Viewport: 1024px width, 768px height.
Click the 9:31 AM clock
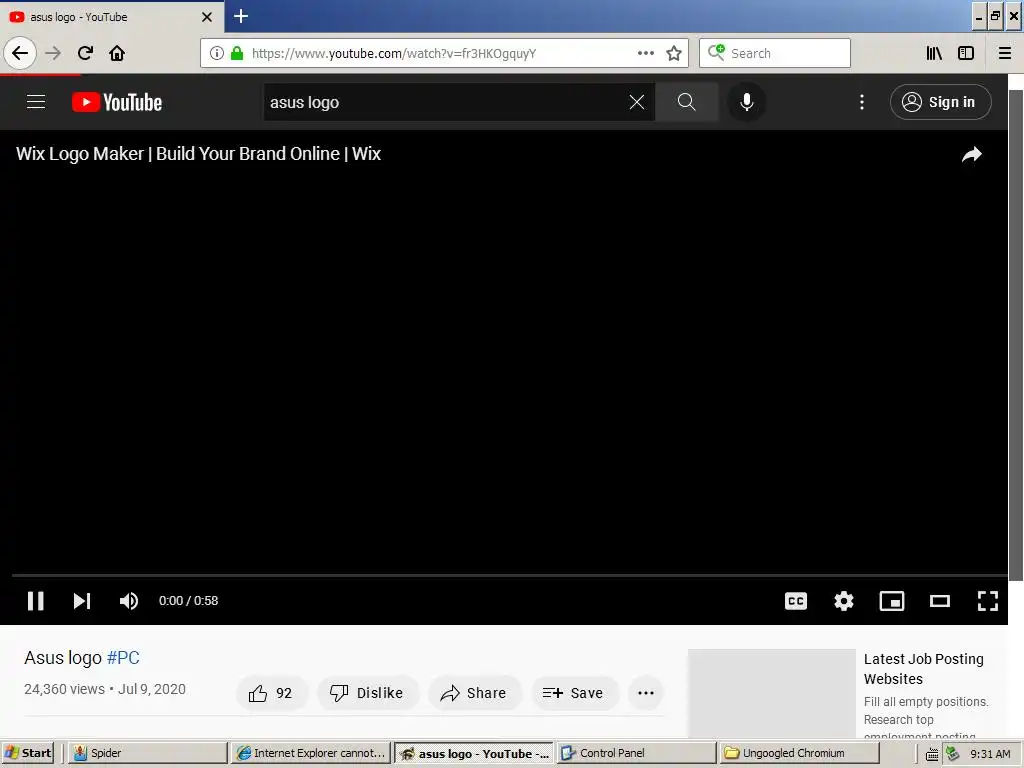pyautogui.click(x=990, y=754)
